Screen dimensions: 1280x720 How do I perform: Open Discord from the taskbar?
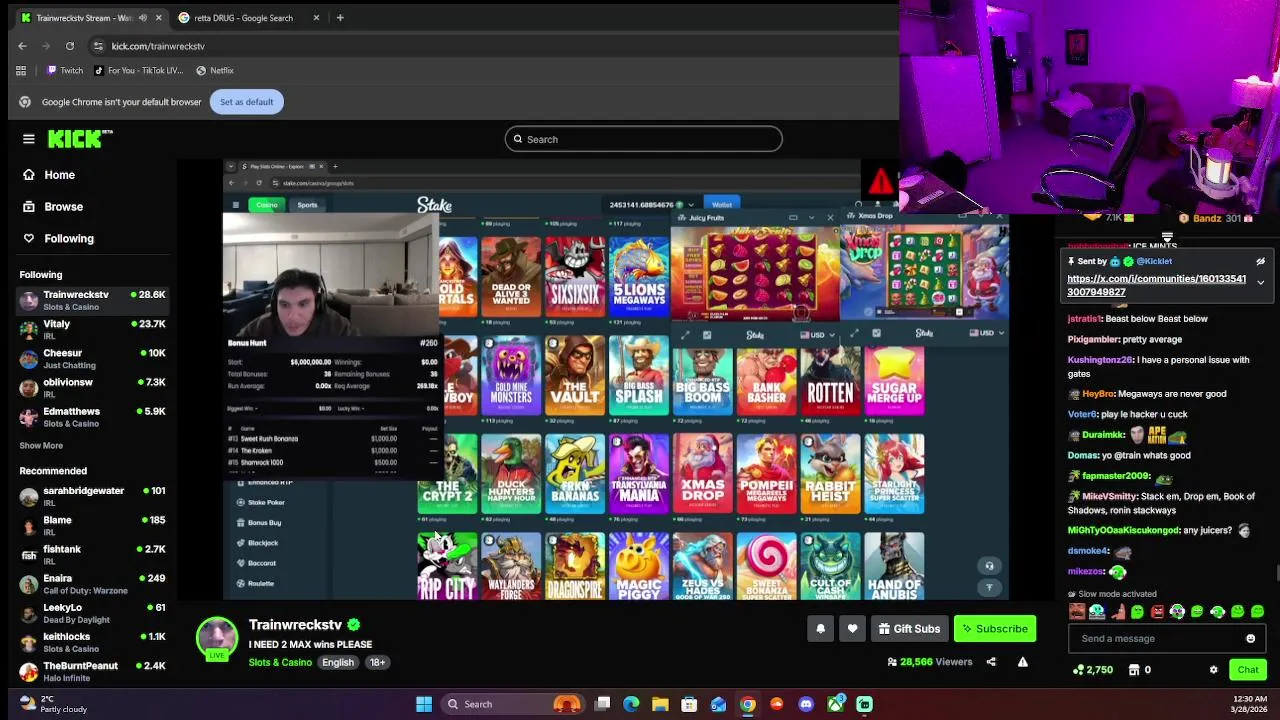[x=806, y=704]
